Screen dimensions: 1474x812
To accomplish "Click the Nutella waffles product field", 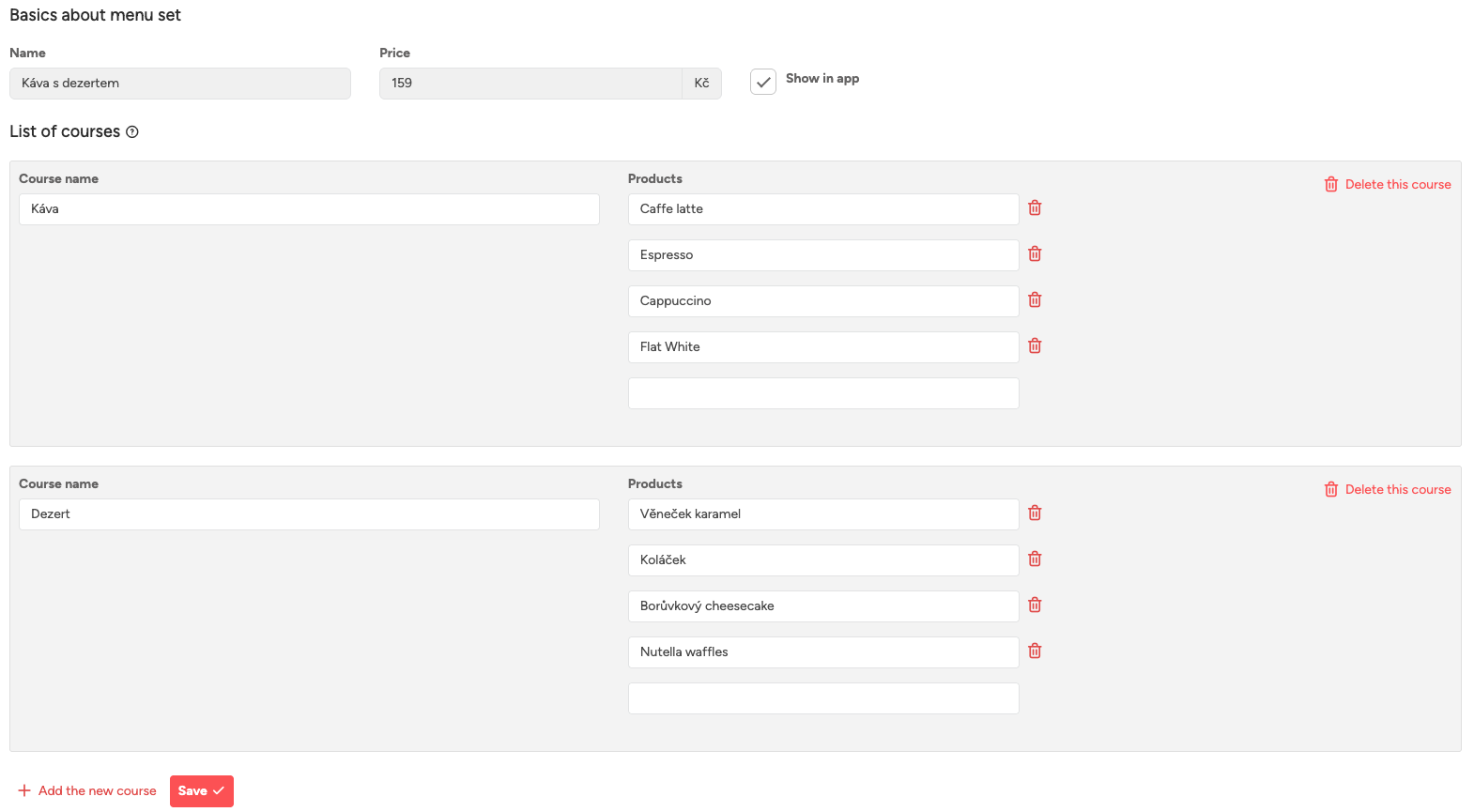I will 823,652.
